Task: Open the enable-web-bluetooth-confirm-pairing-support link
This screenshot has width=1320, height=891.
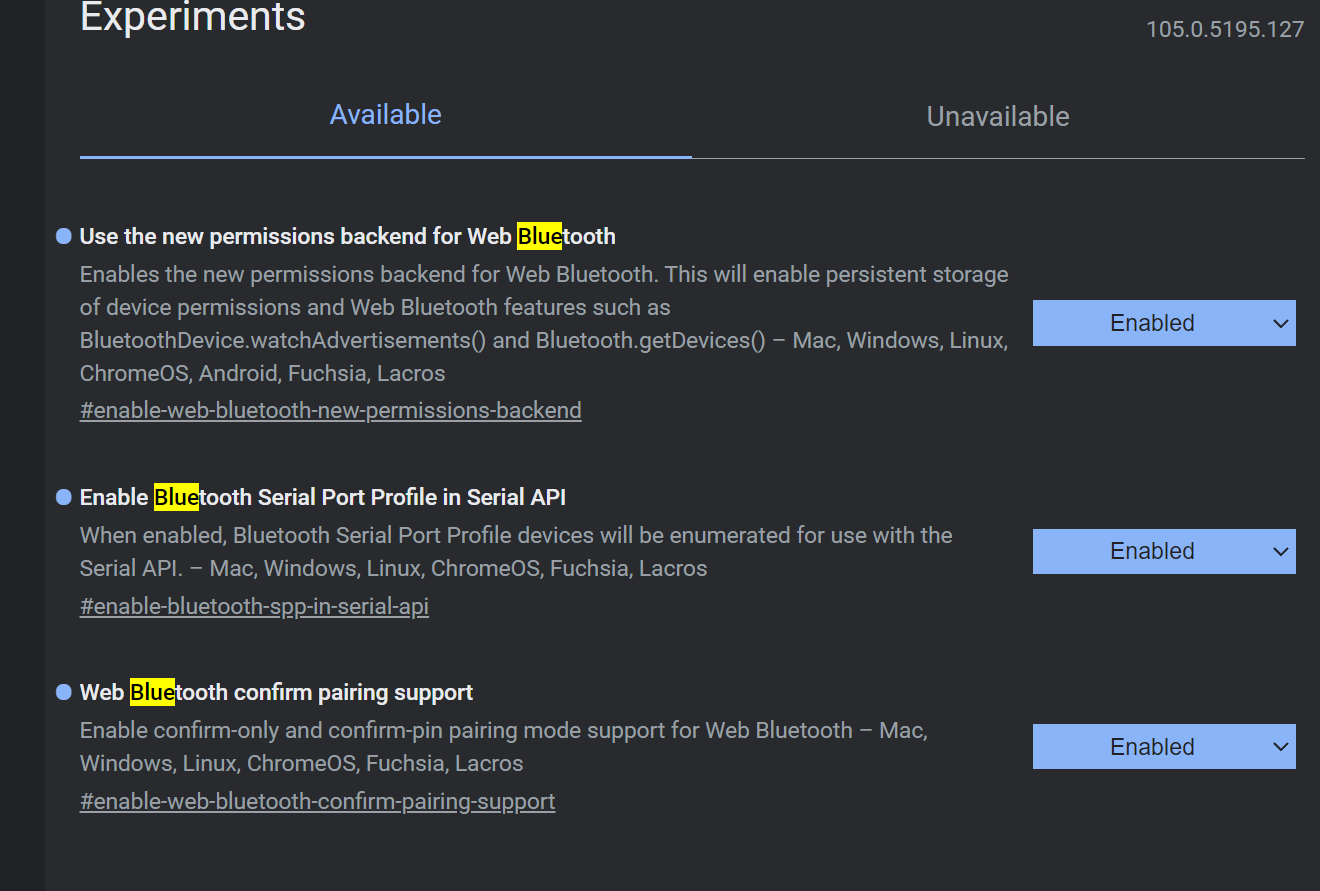Action: [317, 801]
